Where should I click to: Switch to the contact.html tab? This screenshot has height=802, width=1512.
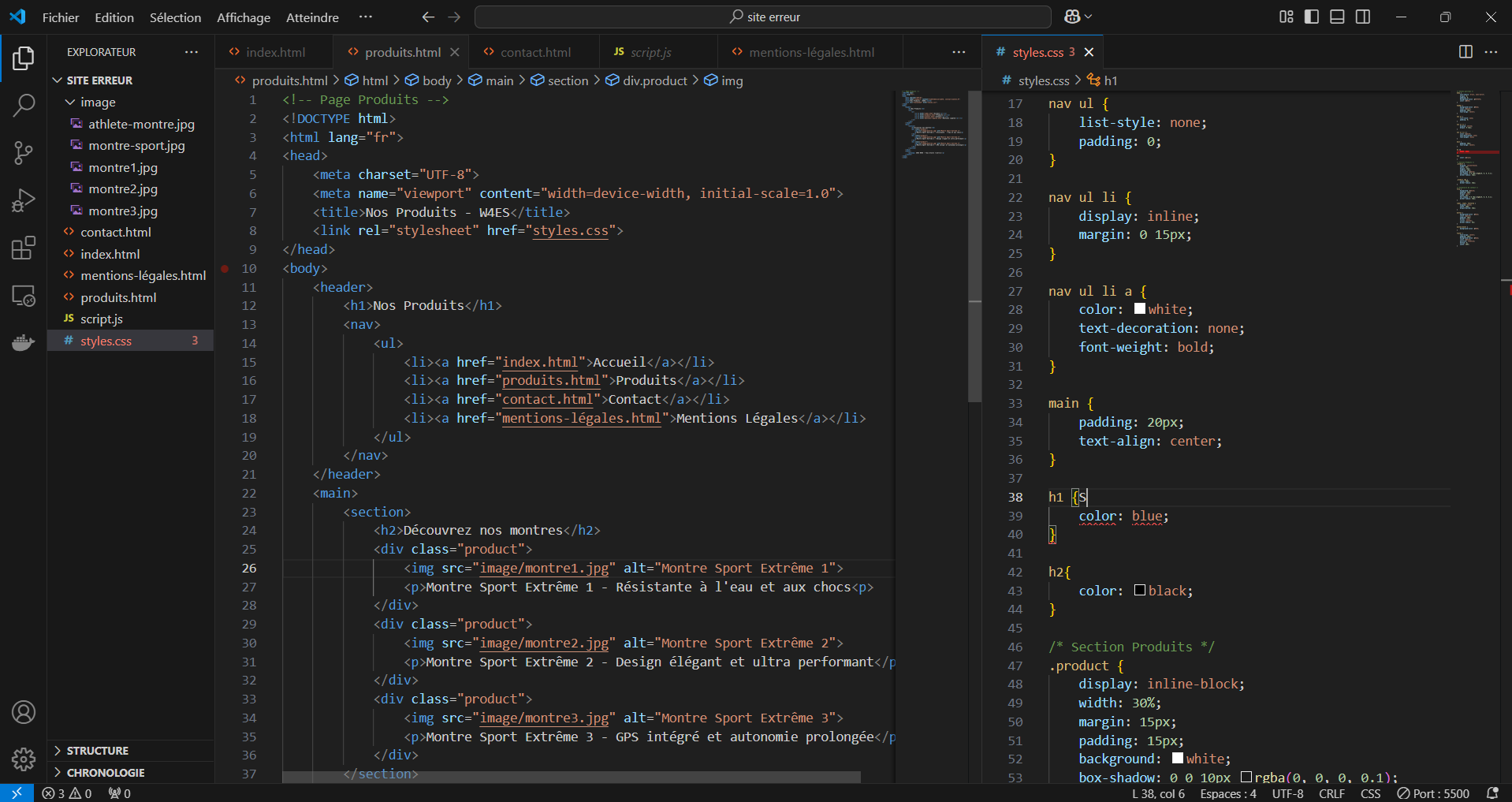pyautogui.click(x=534, y=52)
